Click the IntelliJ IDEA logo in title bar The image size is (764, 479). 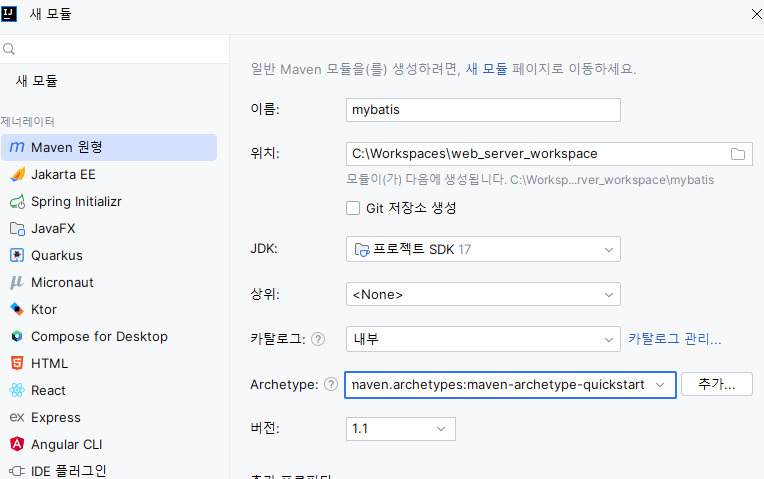(x=9, y=14)
